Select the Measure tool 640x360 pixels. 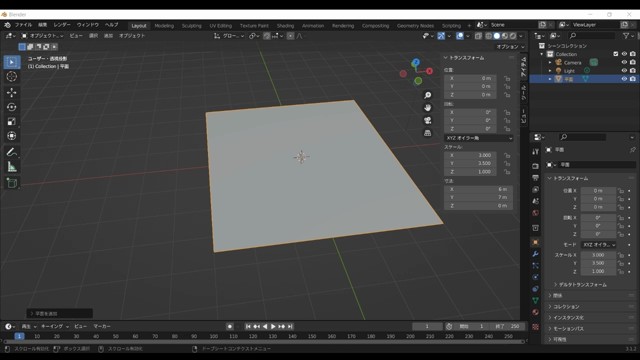[x=11, y=167]
